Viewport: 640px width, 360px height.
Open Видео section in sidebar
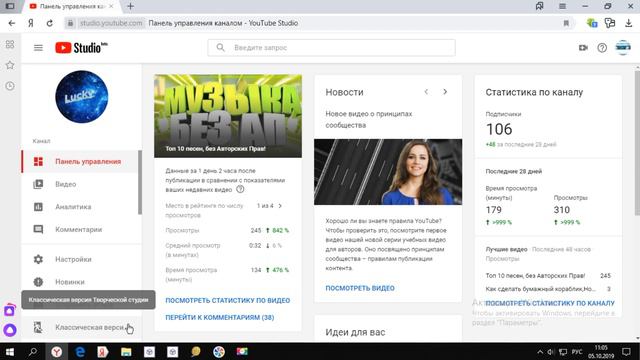pos(80,184)
